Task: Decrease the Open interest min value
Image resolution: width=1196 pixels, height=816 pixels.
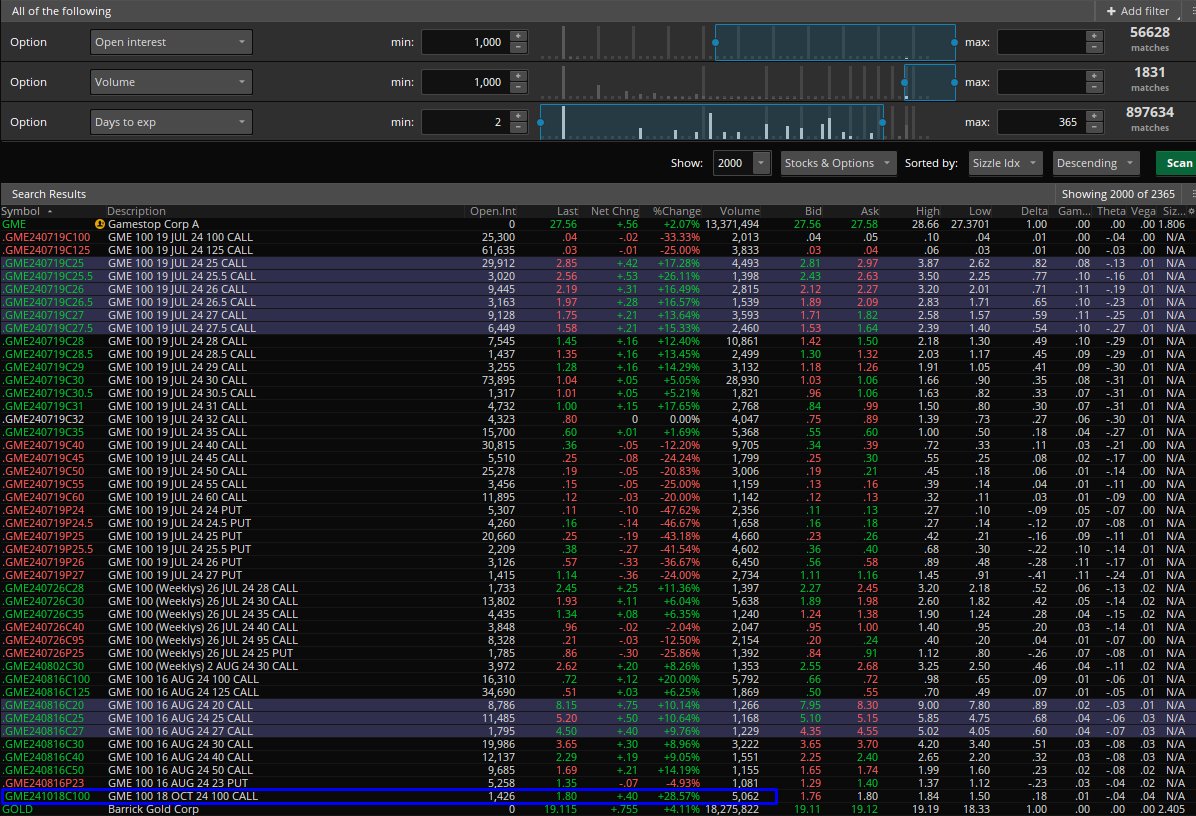Action: [x=519, y=47]
